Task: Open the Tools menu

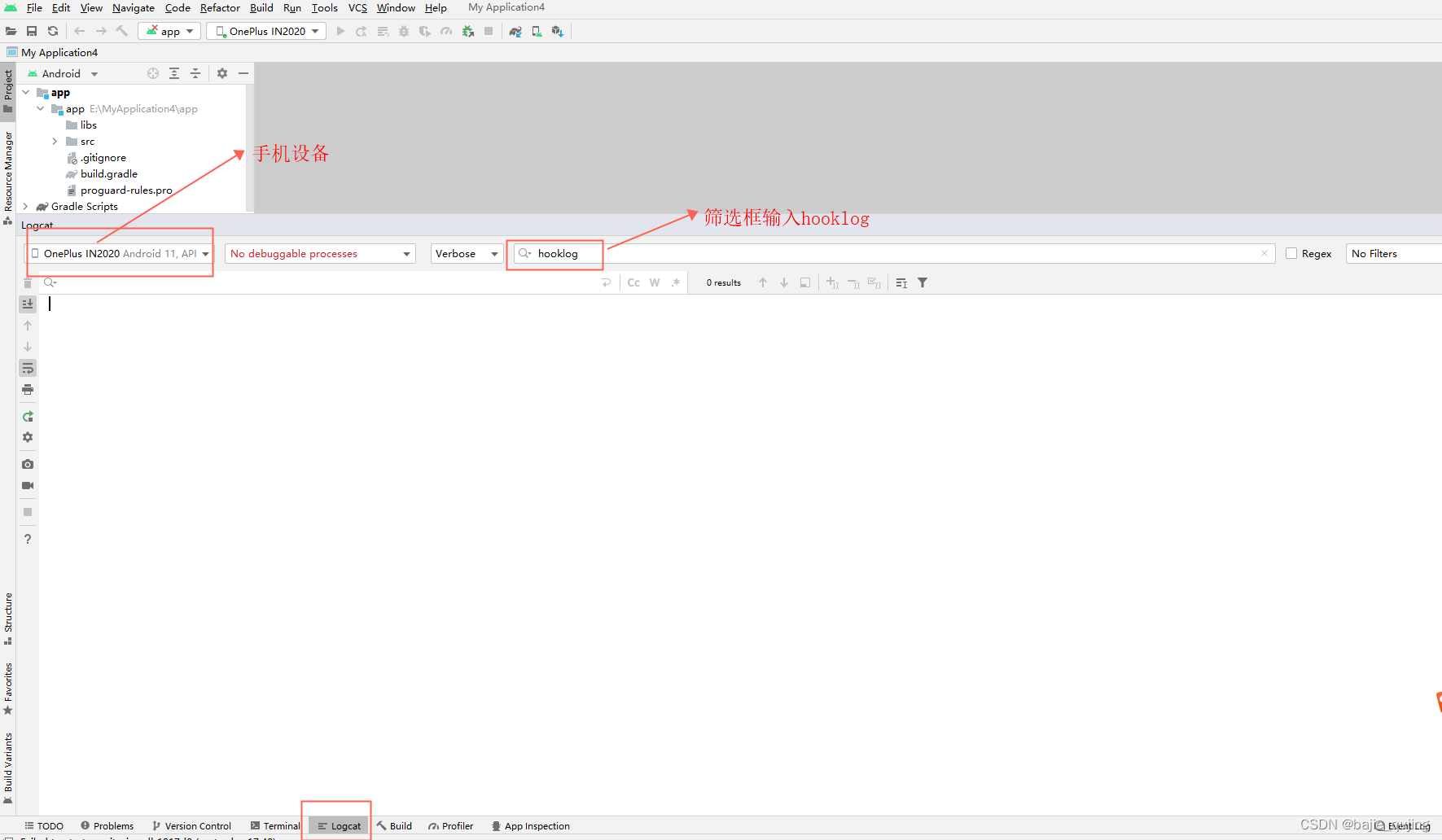Action: (x=324, y=8)
